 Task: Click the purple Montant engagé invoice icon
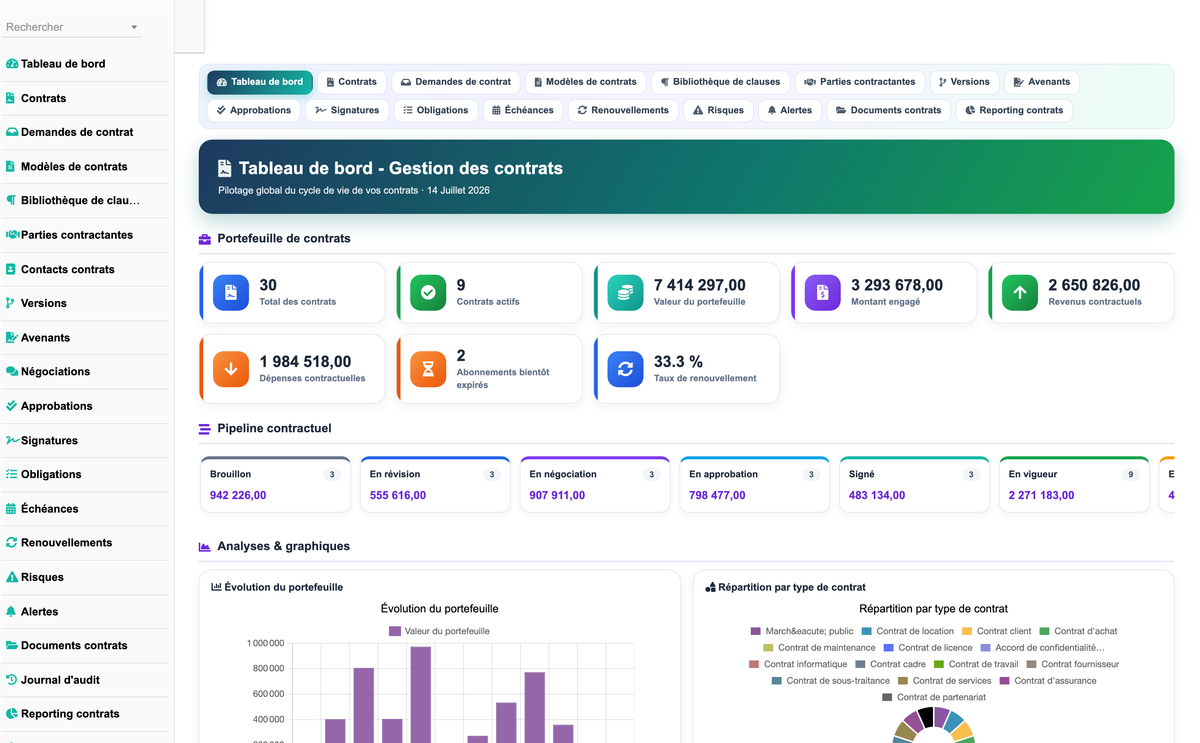823,292
